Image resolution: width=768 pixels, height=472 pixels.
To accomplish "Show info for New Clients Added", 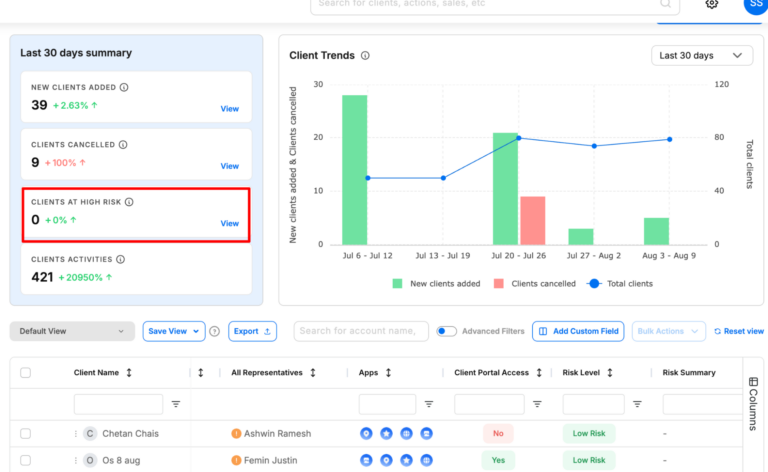I will click(124, 87).
